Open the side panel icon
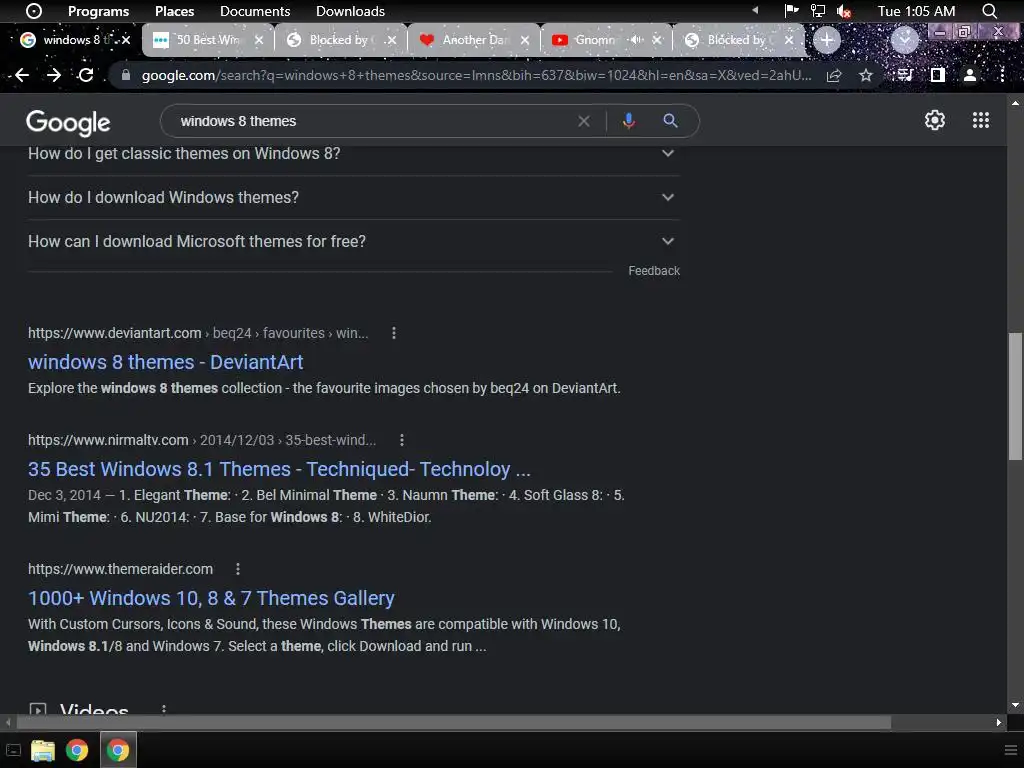This screenshot has width=1024, height=768. pyautogui.click(x=938, y=75)
